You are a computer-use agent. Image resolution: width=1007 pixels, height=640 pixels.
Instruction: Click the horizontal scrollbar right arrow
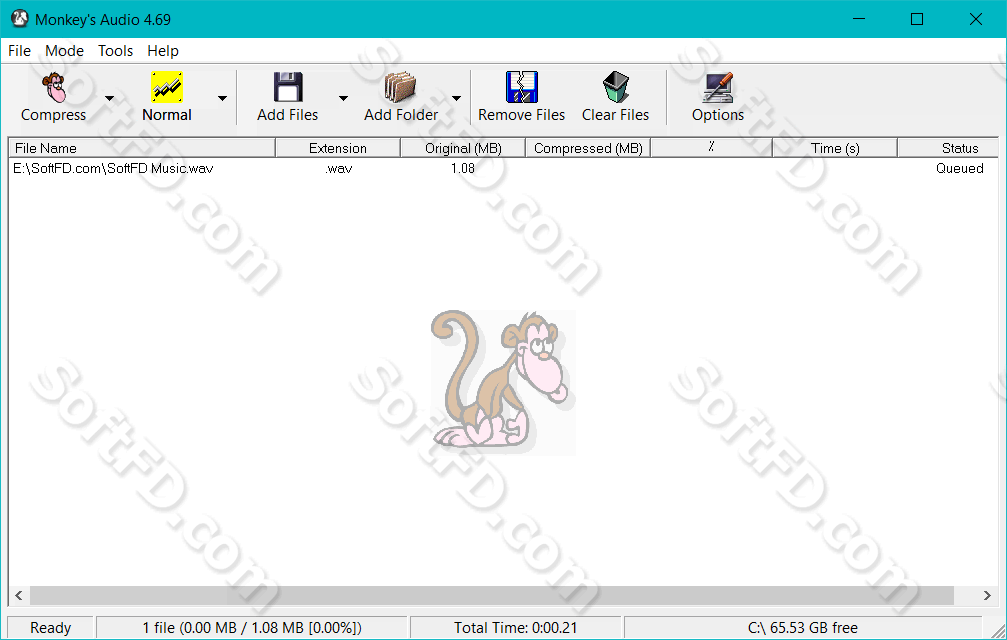[x=987, y=596]
